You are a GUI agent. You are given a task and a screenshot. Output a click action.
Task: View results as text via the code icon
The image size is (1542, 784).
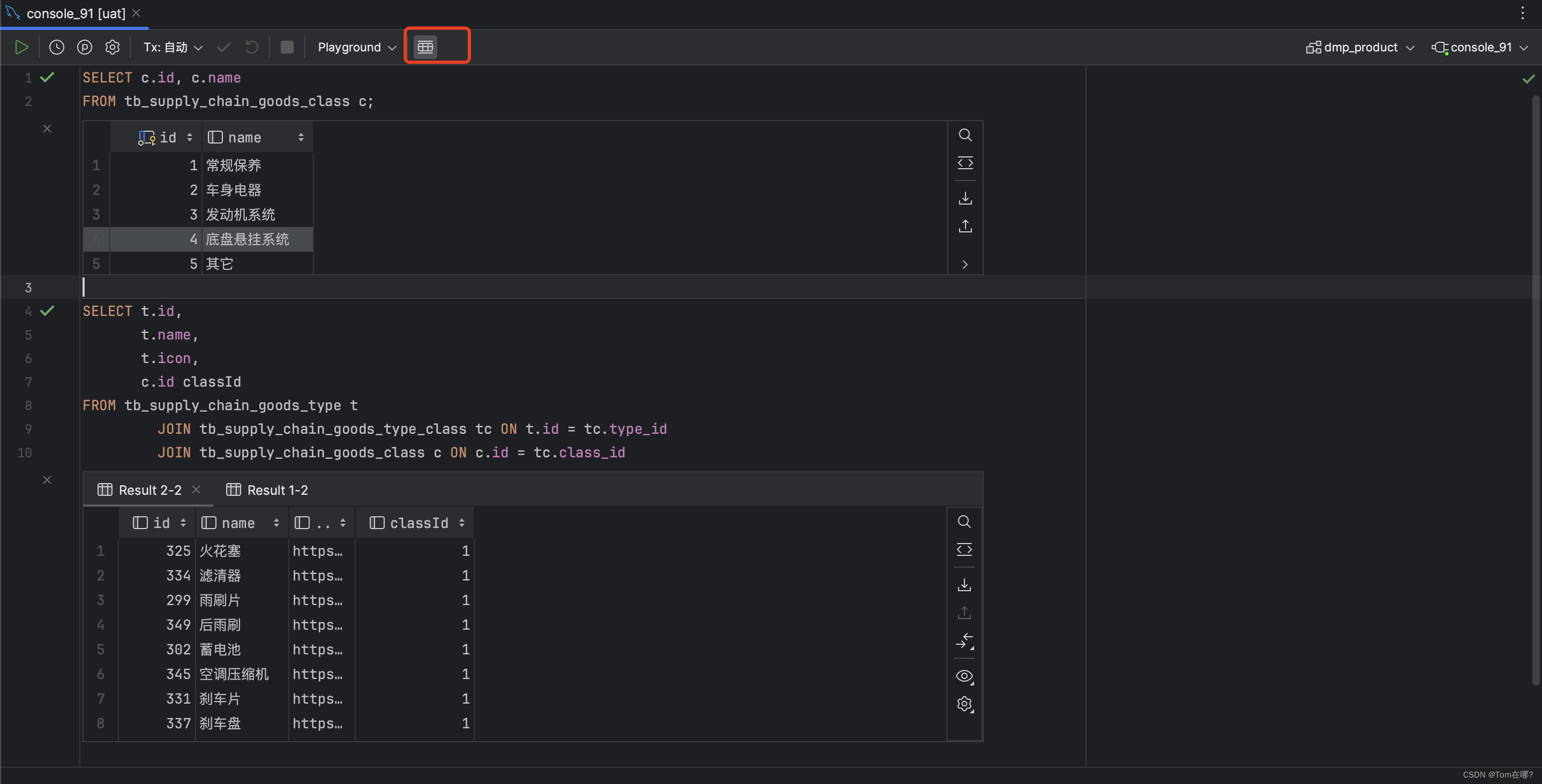[964, 550]
